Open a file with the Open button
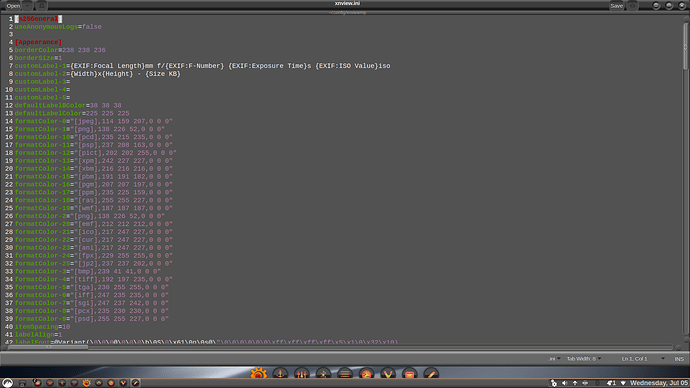 13,6
